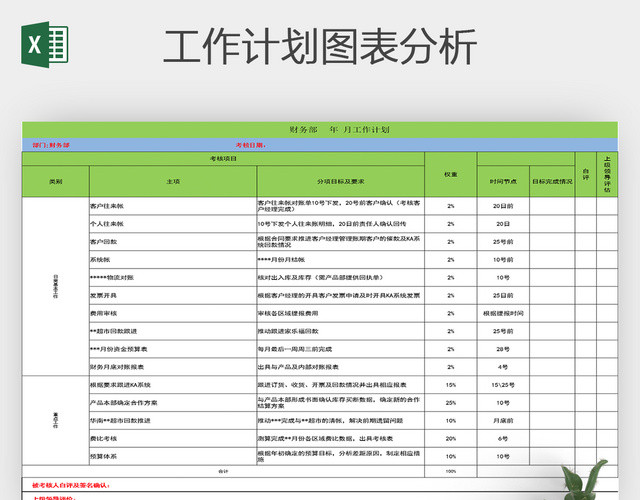This screenshot has width=640, height=500.
Task: Click the 推动跟进家乐福回款 cell
Action: click(x=341, y=331)
